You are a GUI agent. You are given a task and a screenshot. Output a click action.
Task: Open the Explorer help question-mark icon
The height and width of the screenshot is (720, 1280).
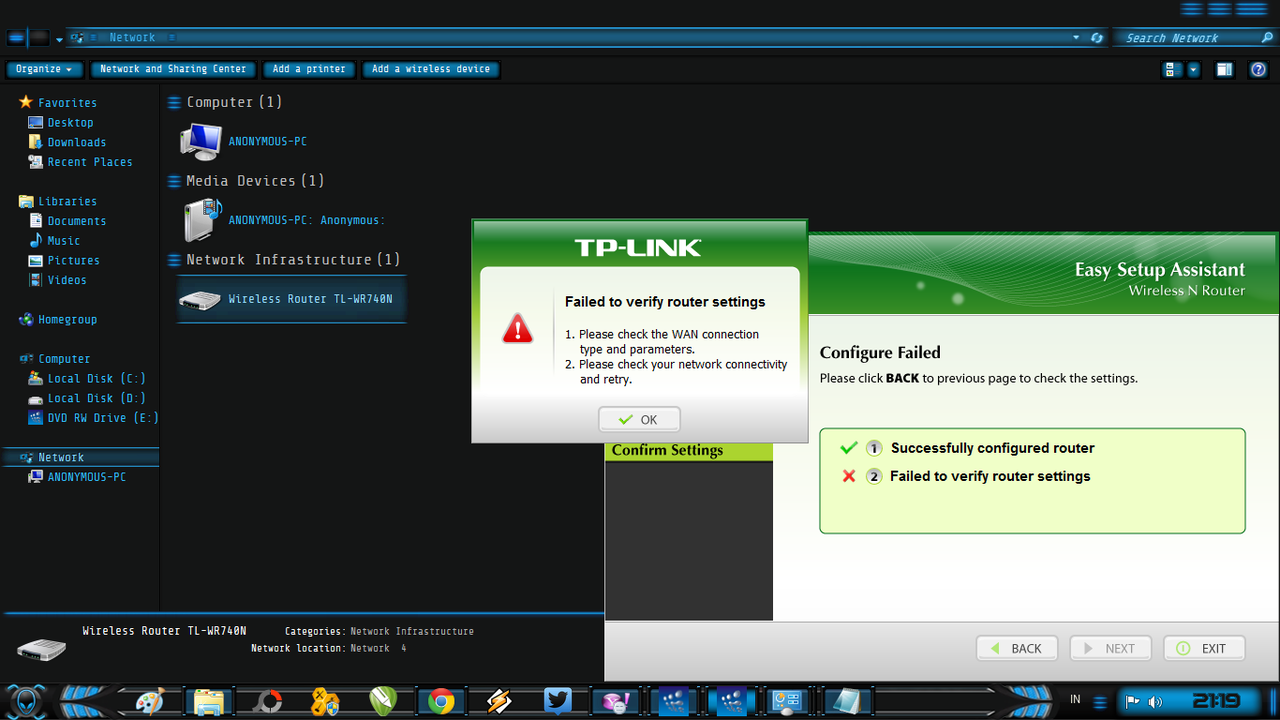[1258, 69]
